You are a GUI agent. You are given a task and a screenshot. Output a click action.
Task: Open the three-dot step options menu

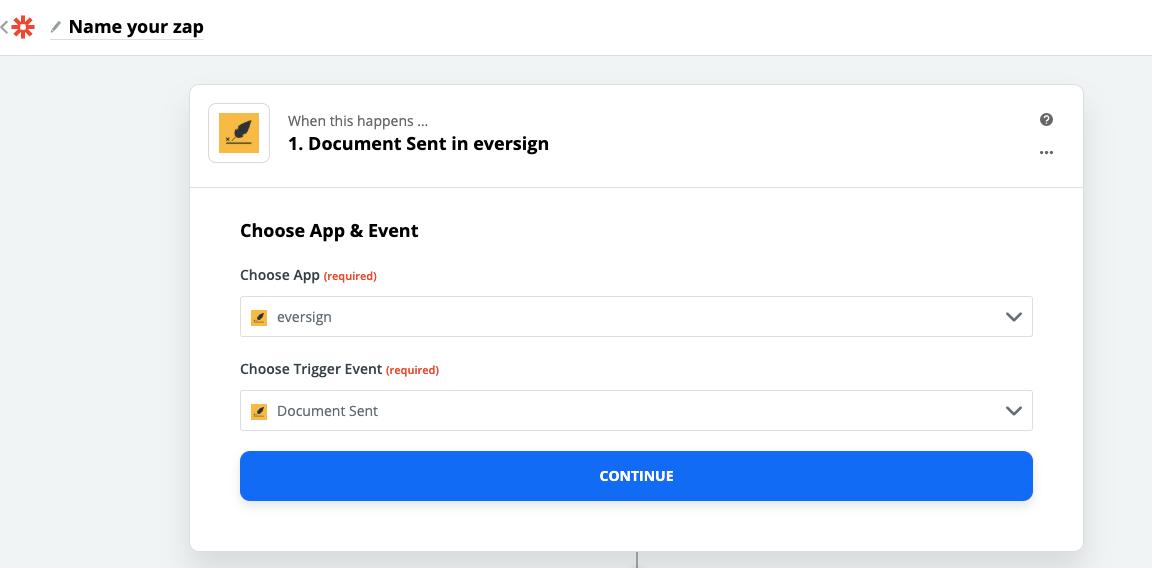pyautogui.click(x=1046, y=153)
